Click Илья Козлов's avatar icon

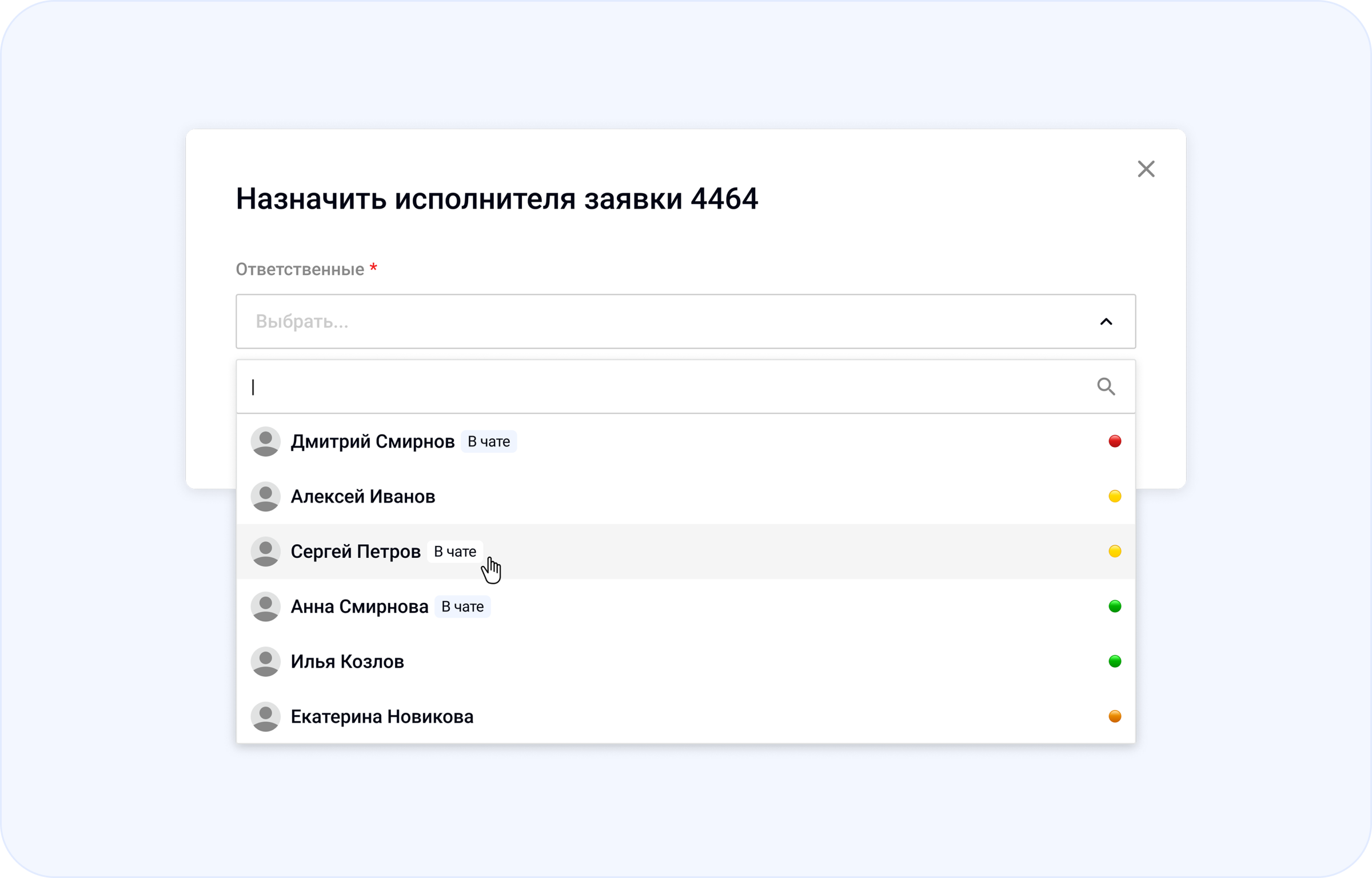pyautogui.click(x=265, y=661)
